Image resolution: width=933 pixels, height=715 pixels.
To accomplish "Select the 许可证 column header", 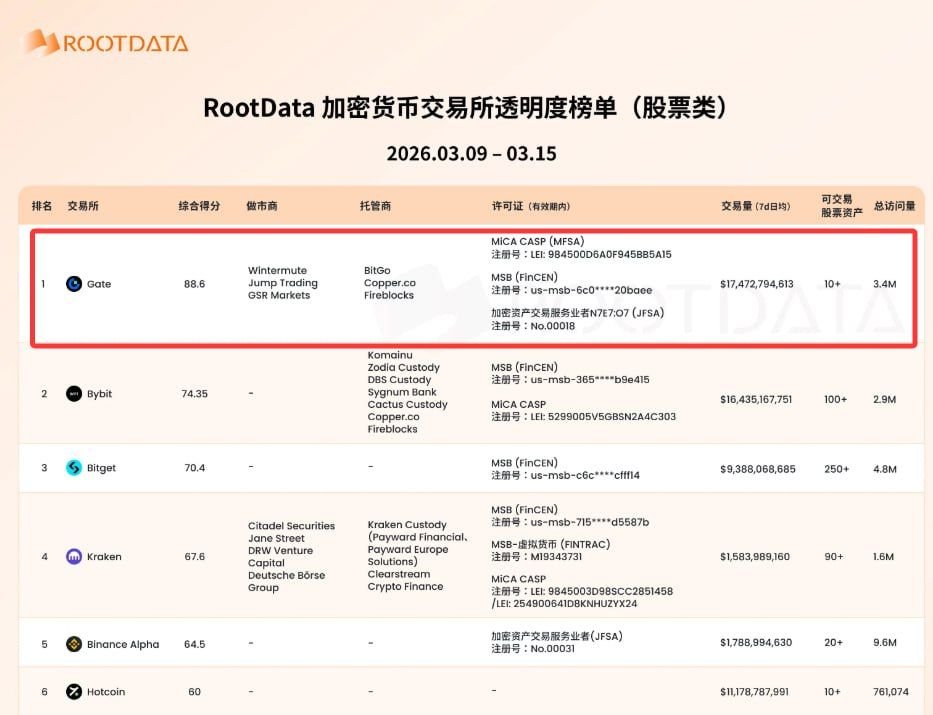I will 531,206.
